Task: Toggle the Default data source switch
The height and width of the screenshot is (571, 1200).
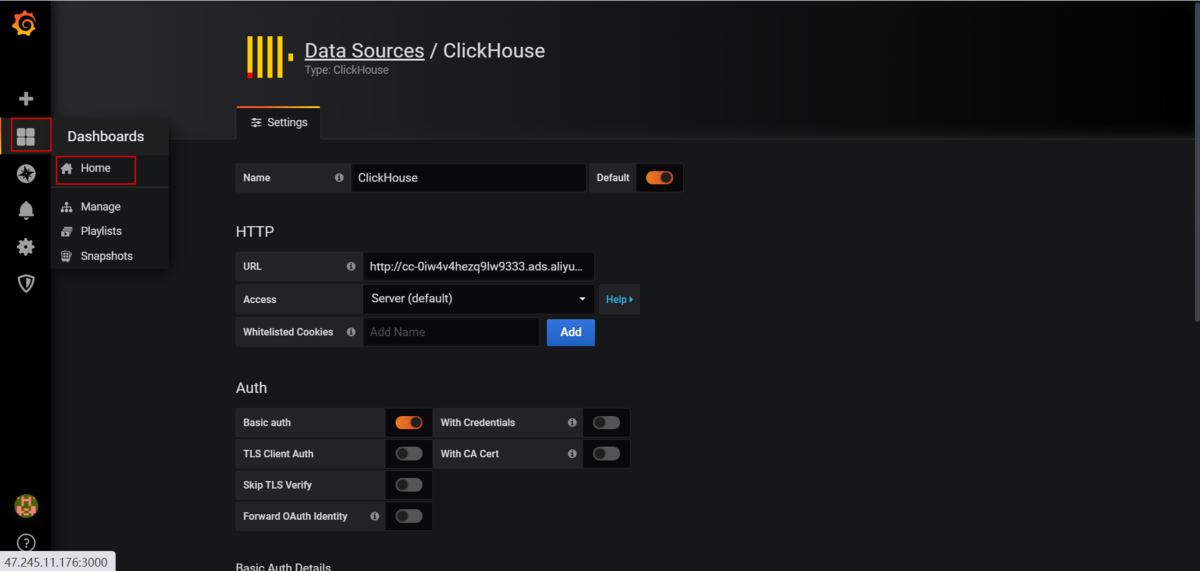Action: click(x=659, y=178)
